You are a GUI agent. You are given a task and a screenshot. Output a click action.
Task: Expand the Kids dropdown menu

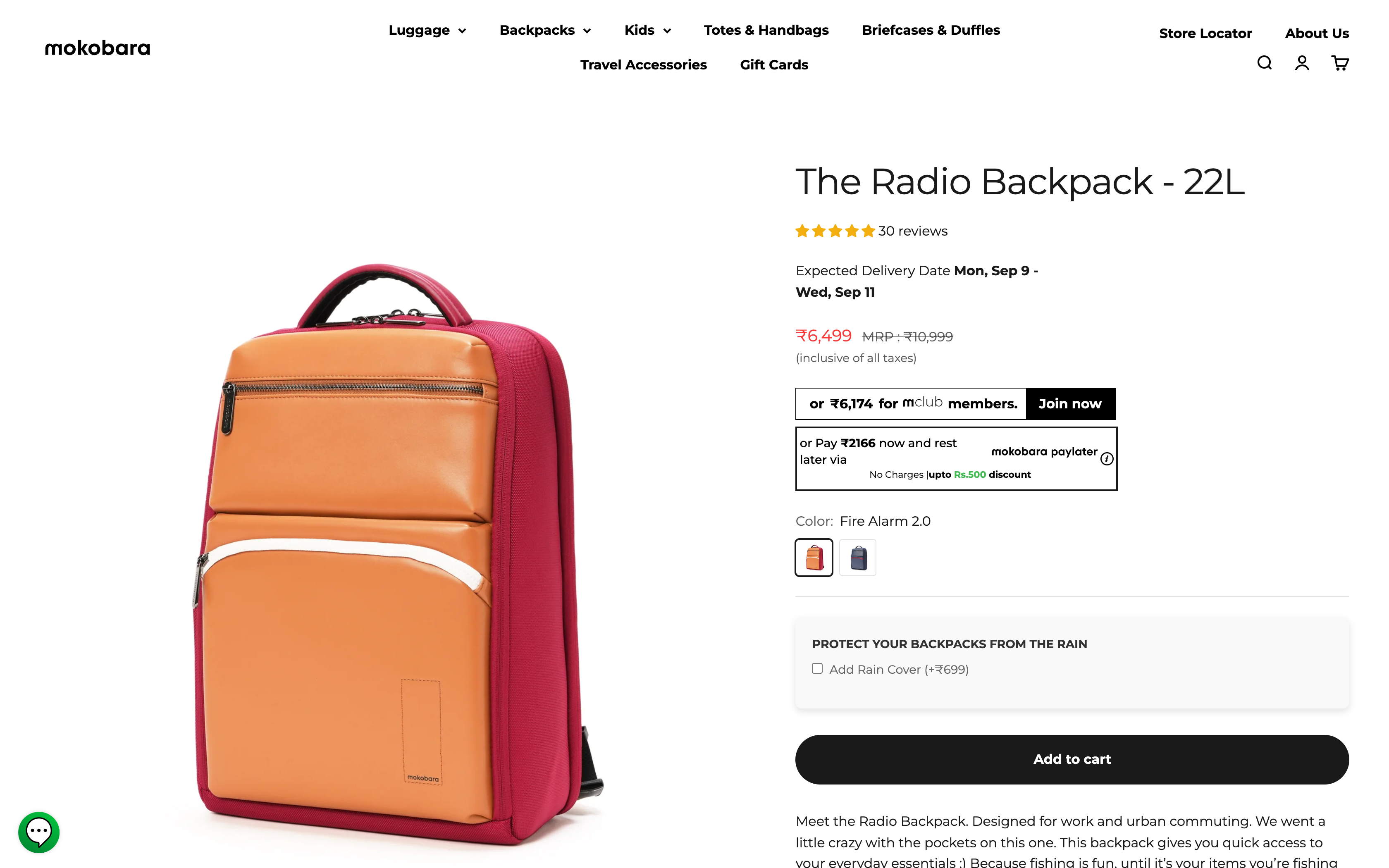[647, 30]
